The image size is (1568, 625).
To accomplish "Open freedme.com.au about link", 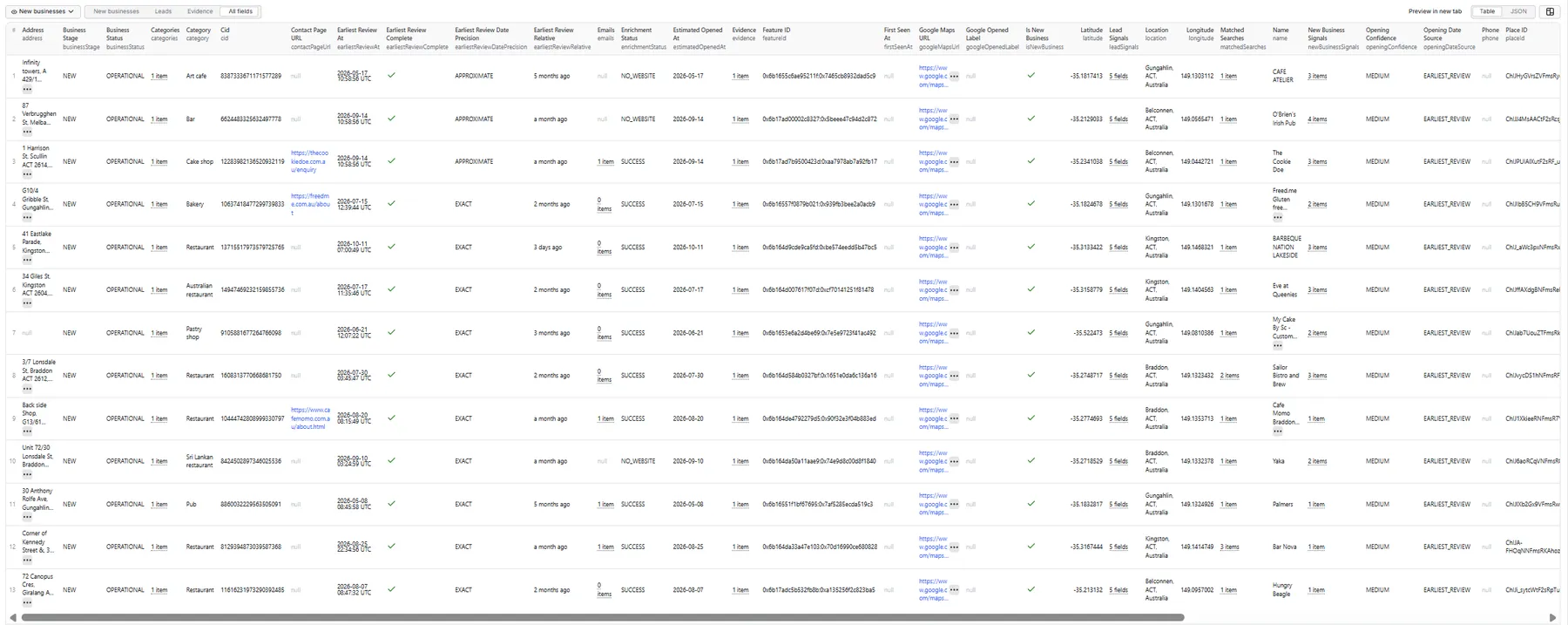I will click(309, 204).
